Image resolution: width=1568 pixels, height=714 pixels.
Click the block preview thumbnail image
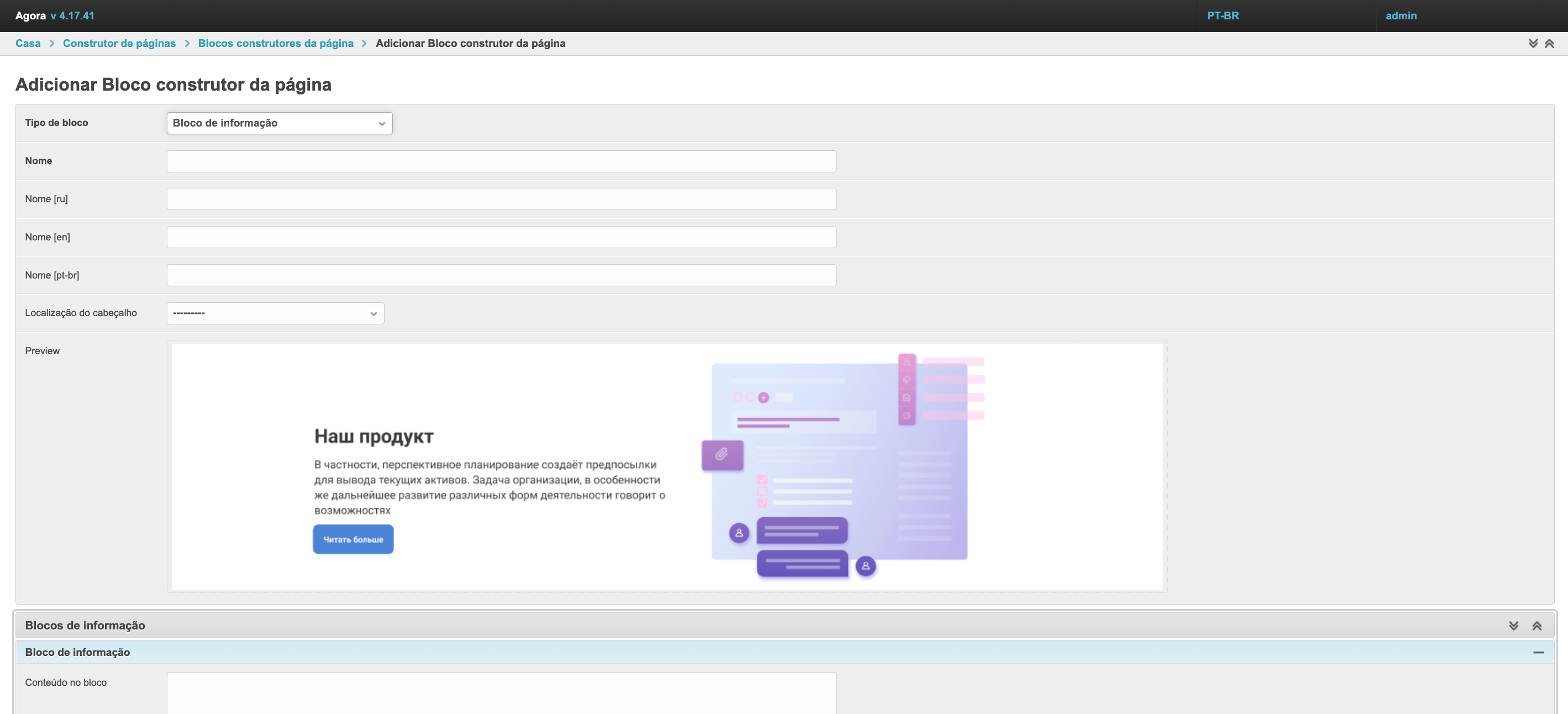click(x=666, y=467)
